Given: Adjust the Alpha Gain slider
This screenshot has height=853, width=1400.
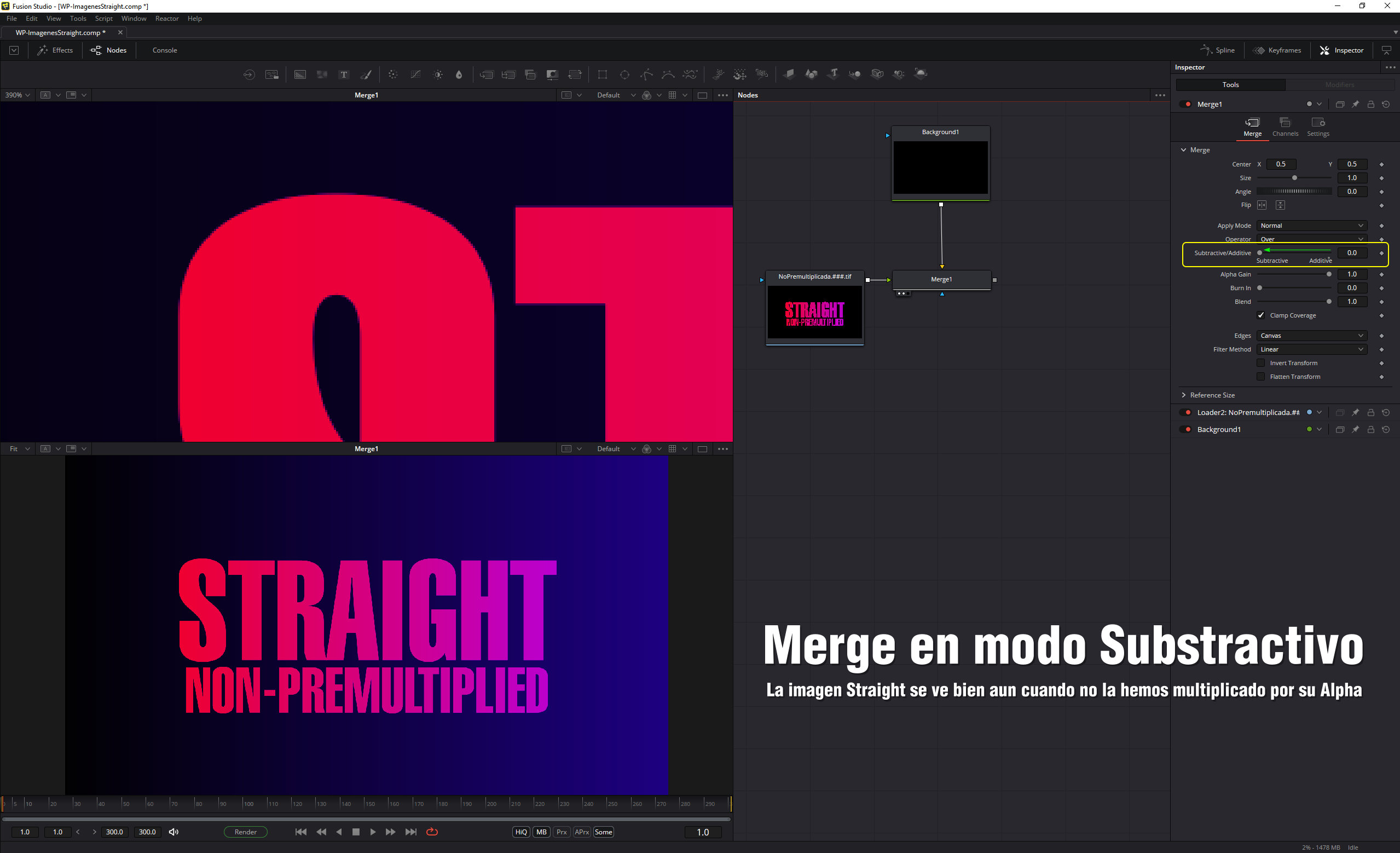Looking at the screenshot, I should point(1328,274).
